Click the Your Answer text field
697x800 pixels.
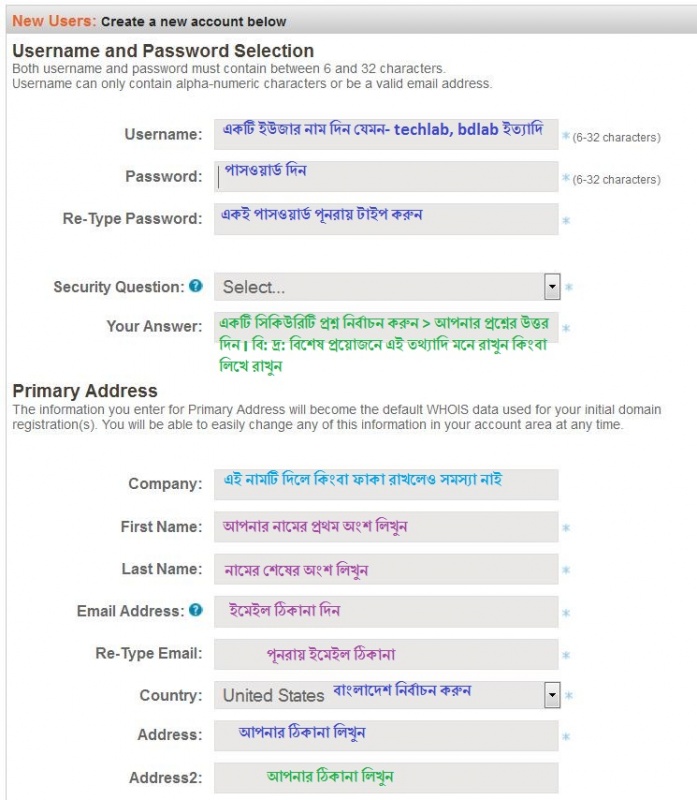pyautogui.click(x=385, y=328)
